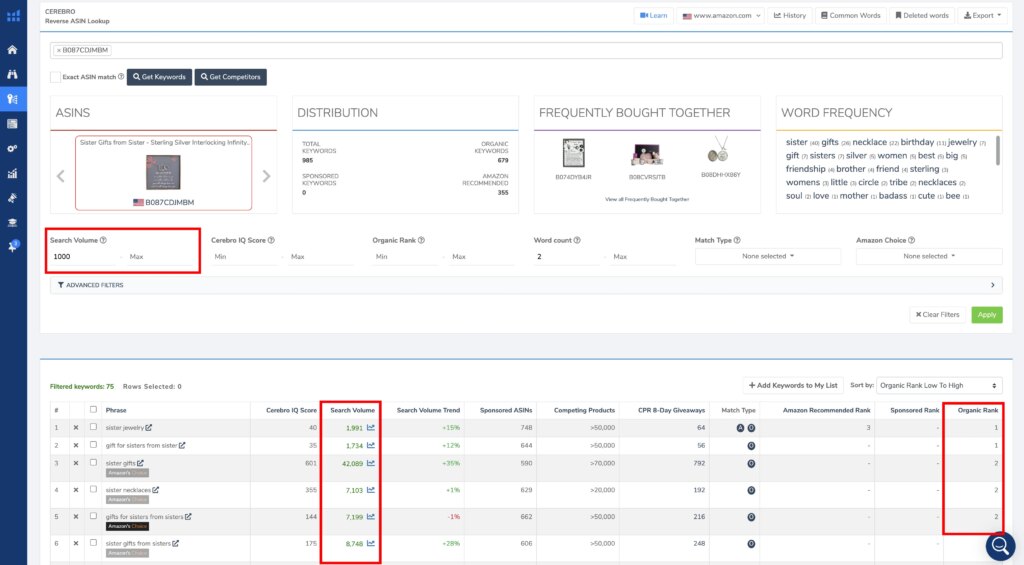The image size is (1024, 565).
Task: Open the Home icon in left sidebar
Action: pyautogui.click(x=13, y=49)
